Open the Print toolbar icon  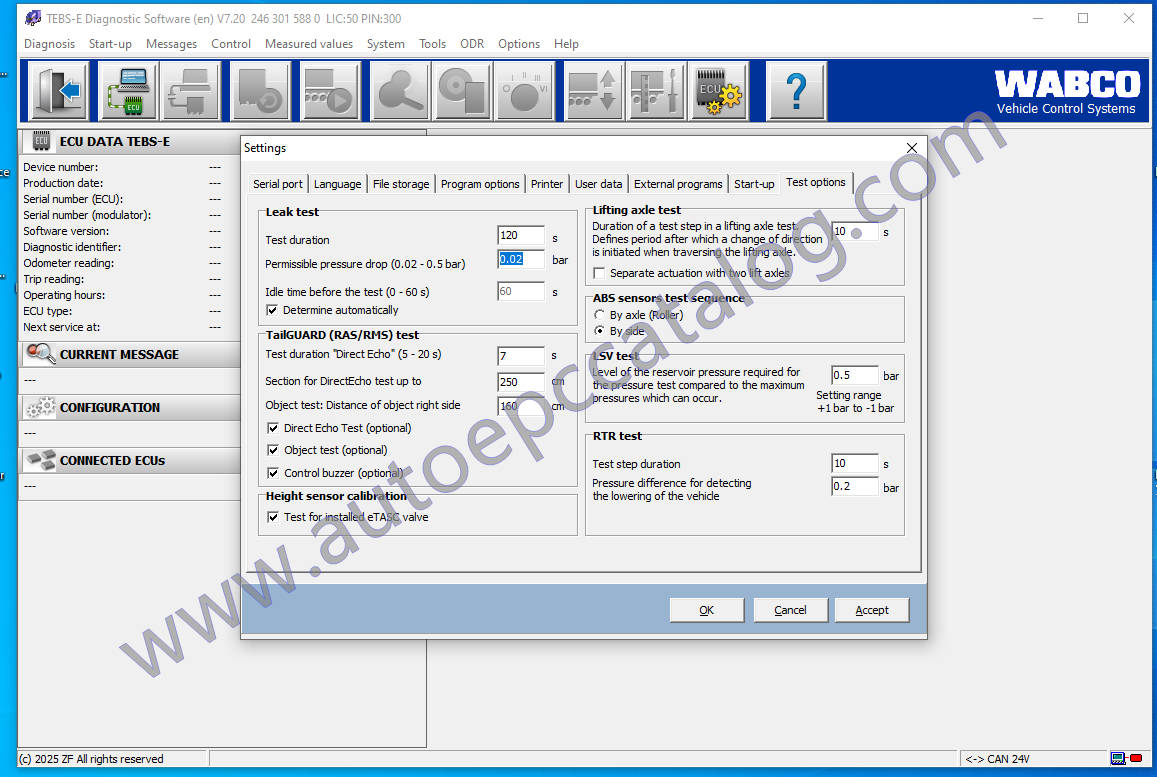[x=191, y=90]
